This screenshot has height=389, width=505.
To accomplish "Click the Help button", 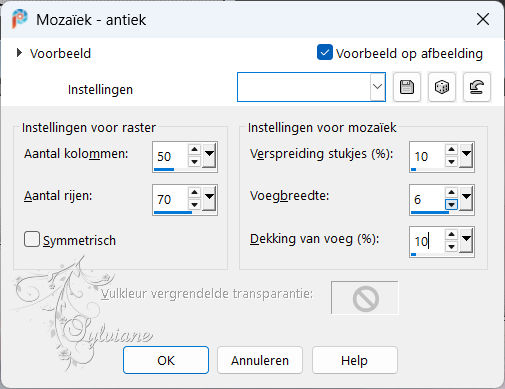I will (x=354, y=360).
